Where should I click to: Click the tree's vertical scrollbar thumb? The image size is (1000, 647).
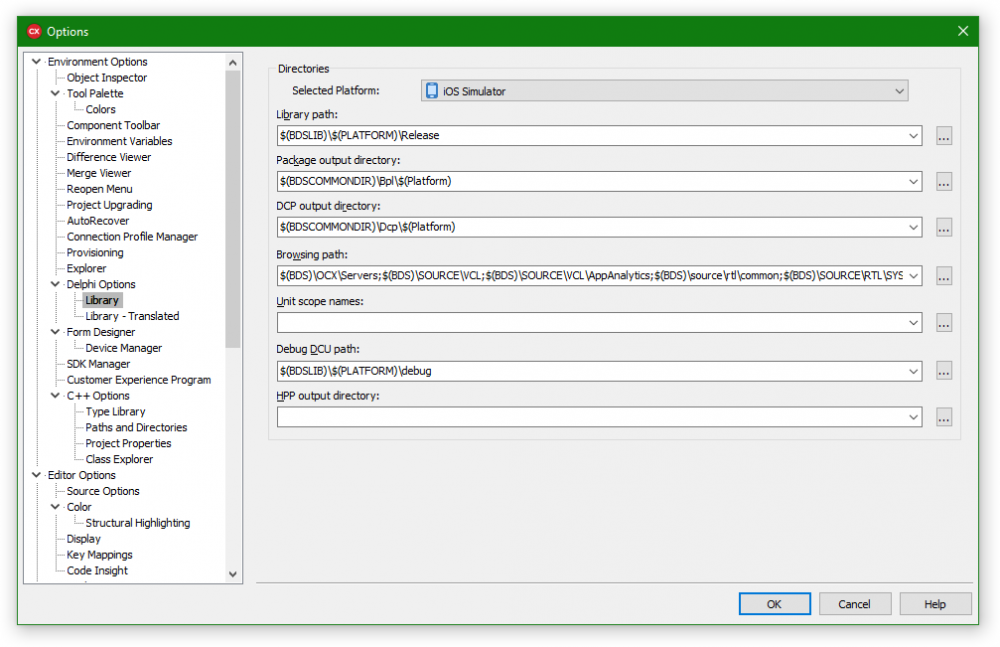233,209
